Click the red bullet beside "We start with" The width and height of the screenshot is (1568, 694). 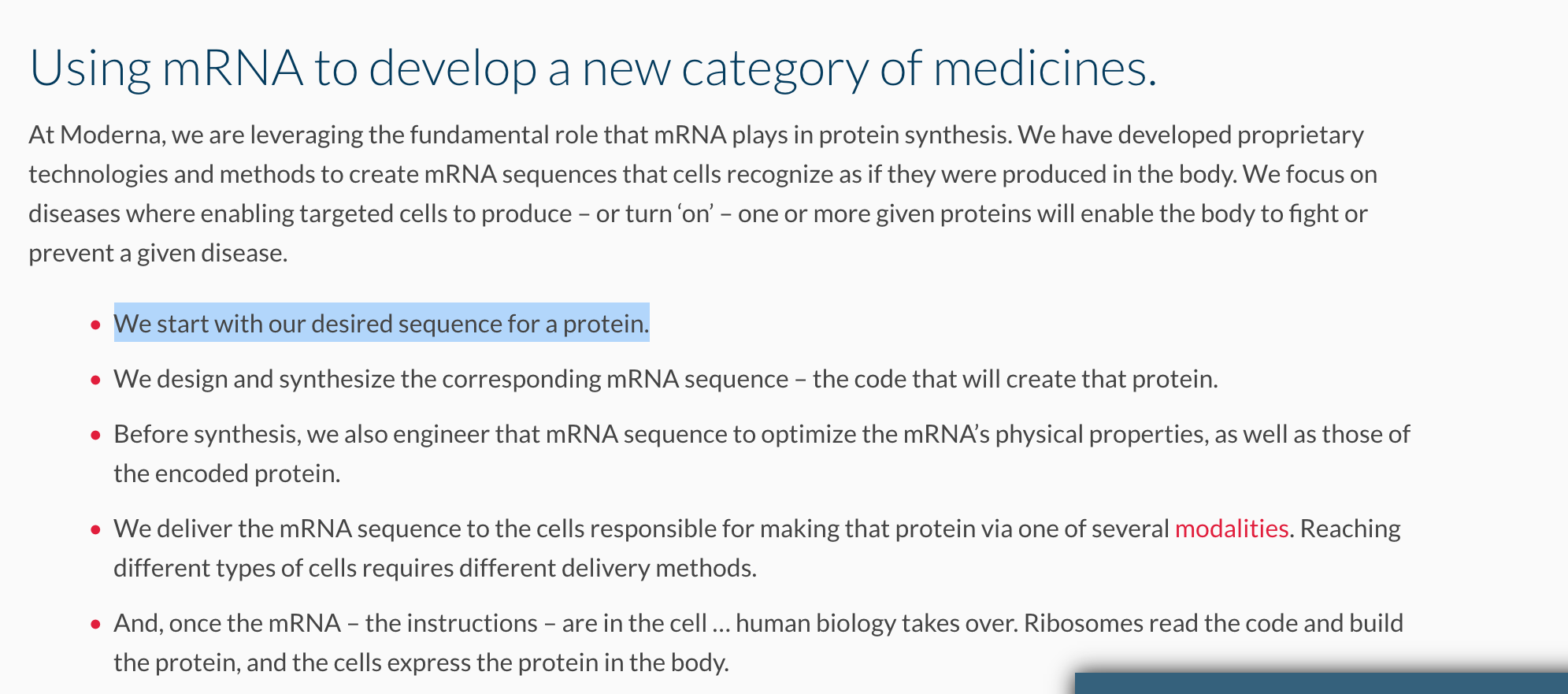pos(96,325)
